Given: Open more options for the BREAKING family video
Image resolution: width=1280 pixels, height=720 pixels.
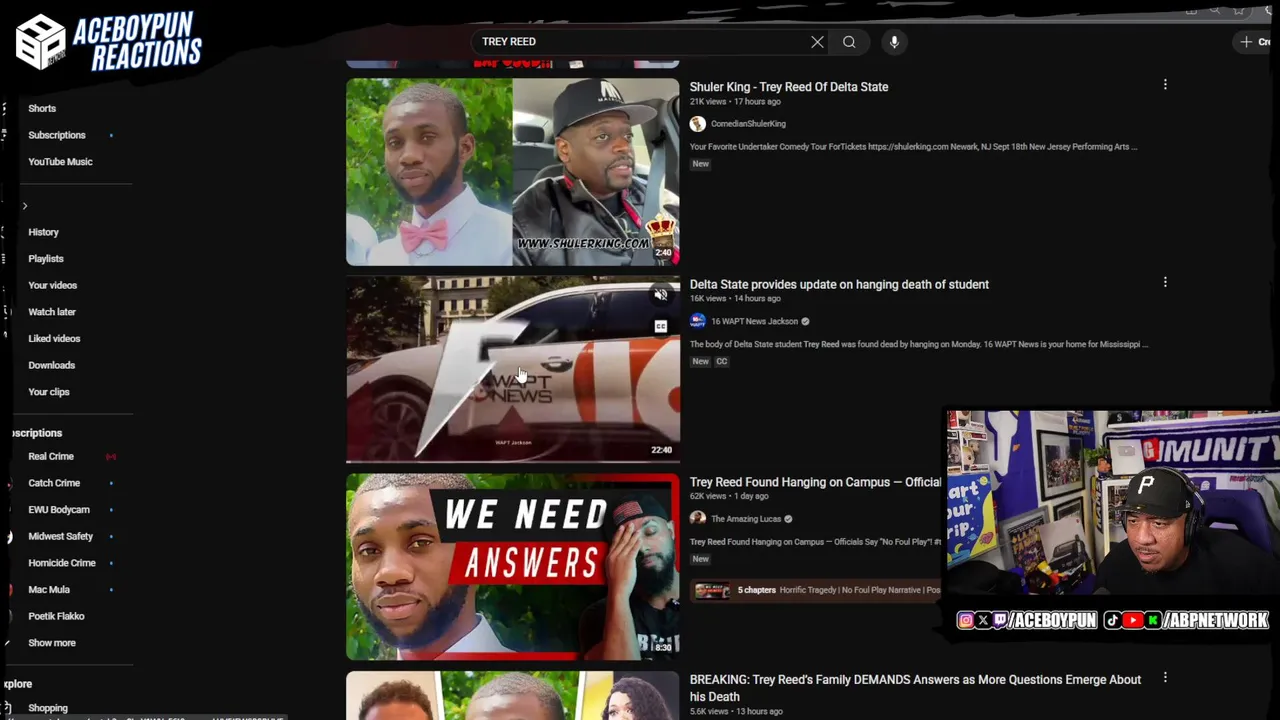Looking at the screenshot, I should coord(1165,678).
